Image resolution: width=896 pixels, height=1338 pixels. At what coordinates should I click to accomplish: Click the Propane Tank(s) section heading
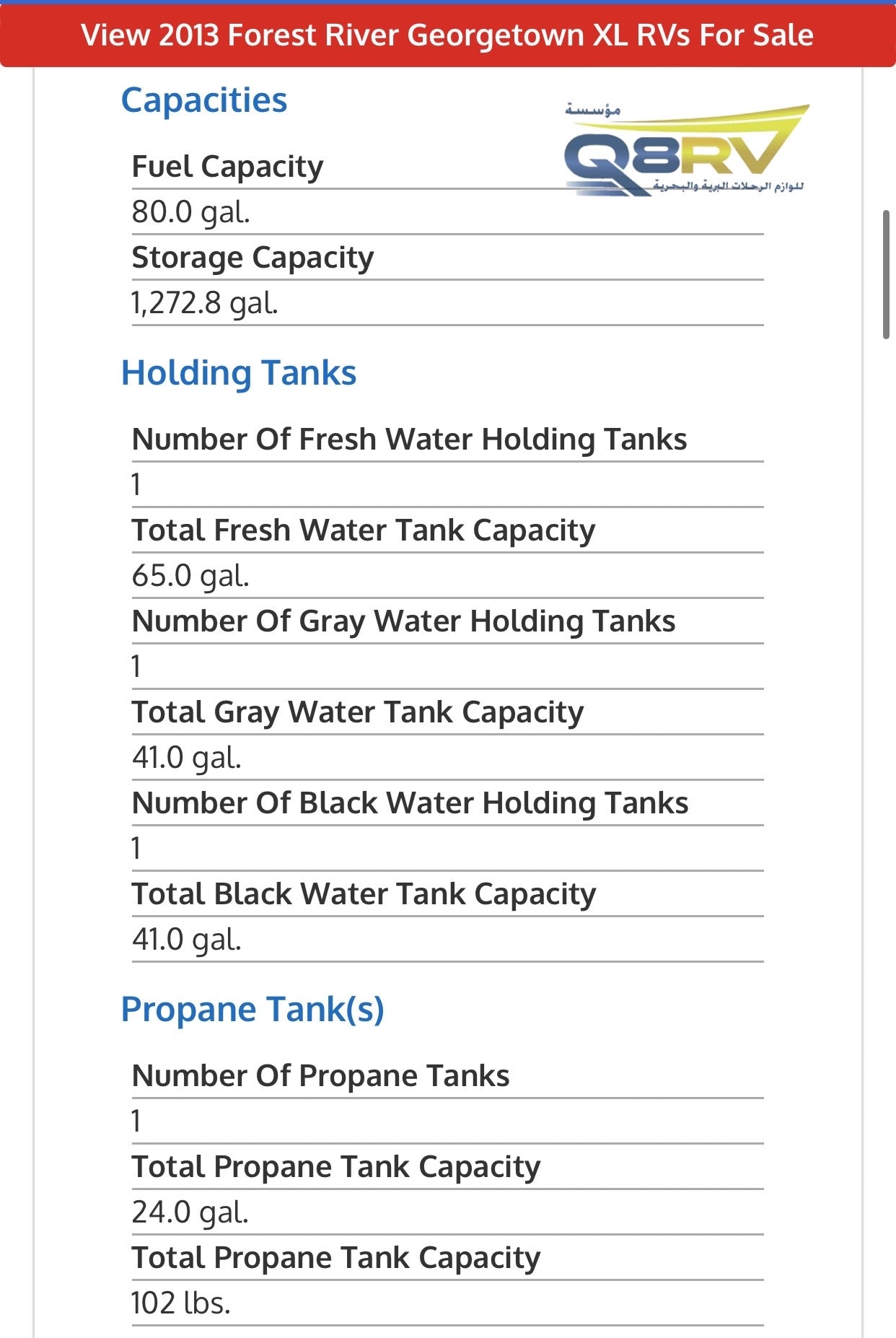[252, 1010]
